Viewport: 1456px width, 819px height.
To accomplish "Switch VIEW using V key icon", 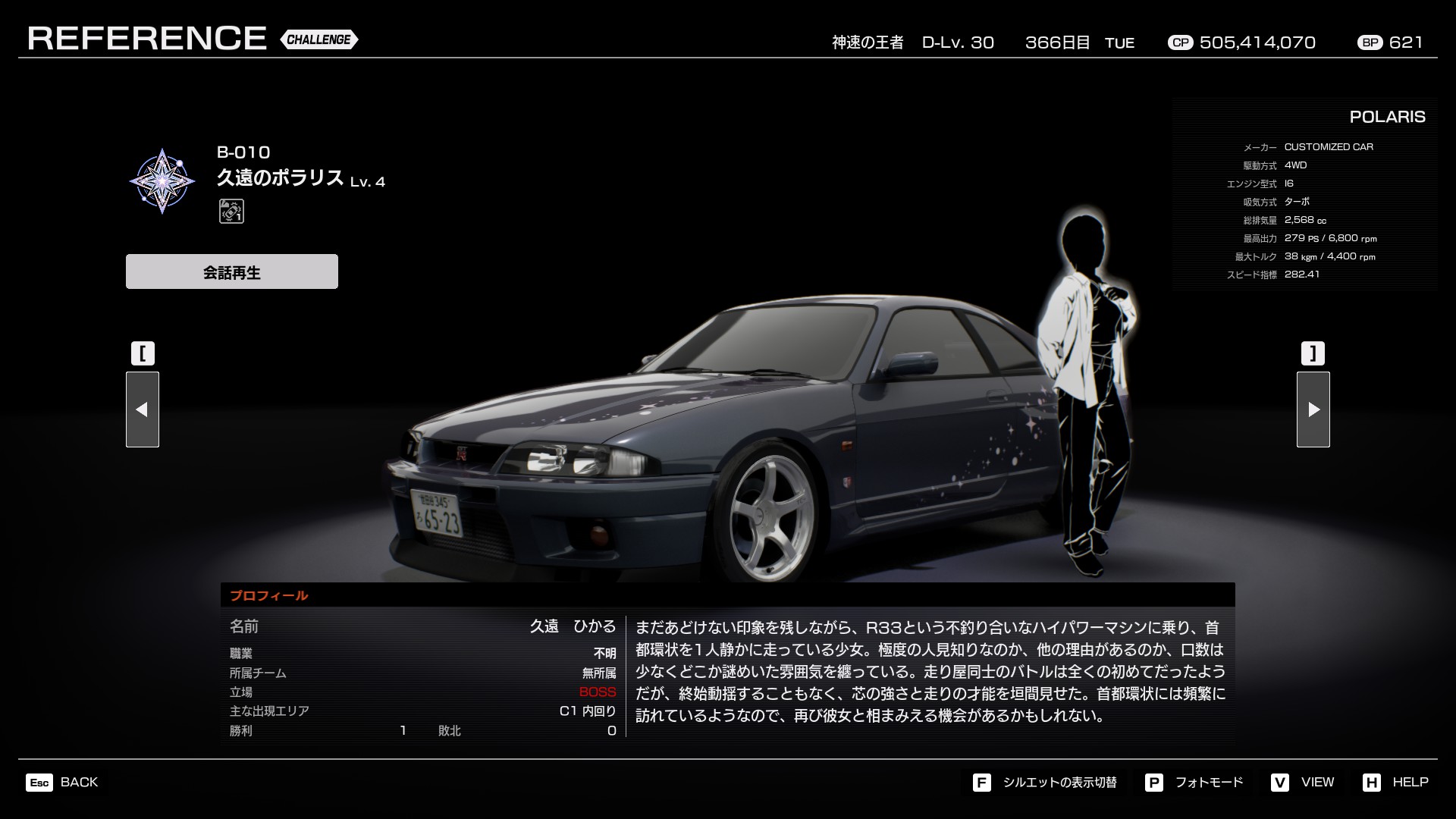I will [1279, 783].
